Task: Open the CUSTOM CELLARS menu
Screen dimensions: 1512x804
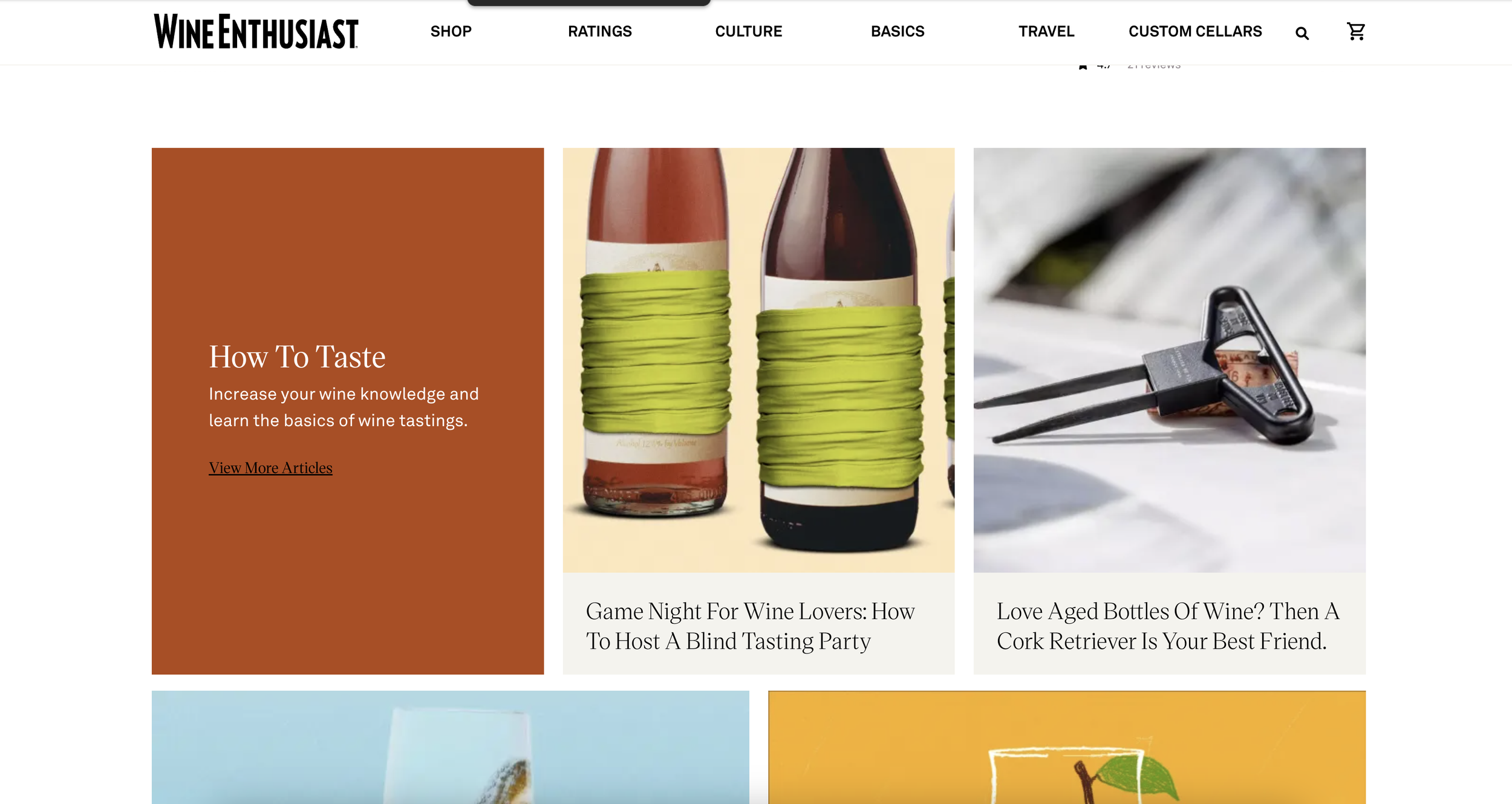Action: [x=1195, y=31]
